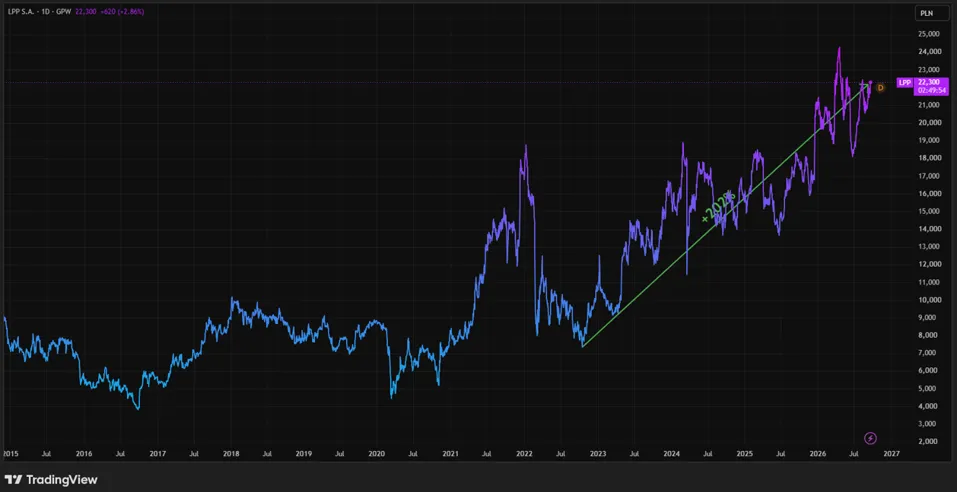This screenshot has width=957, height=492.
Task: Click the 2026 label on time axis
Action: 818,454
